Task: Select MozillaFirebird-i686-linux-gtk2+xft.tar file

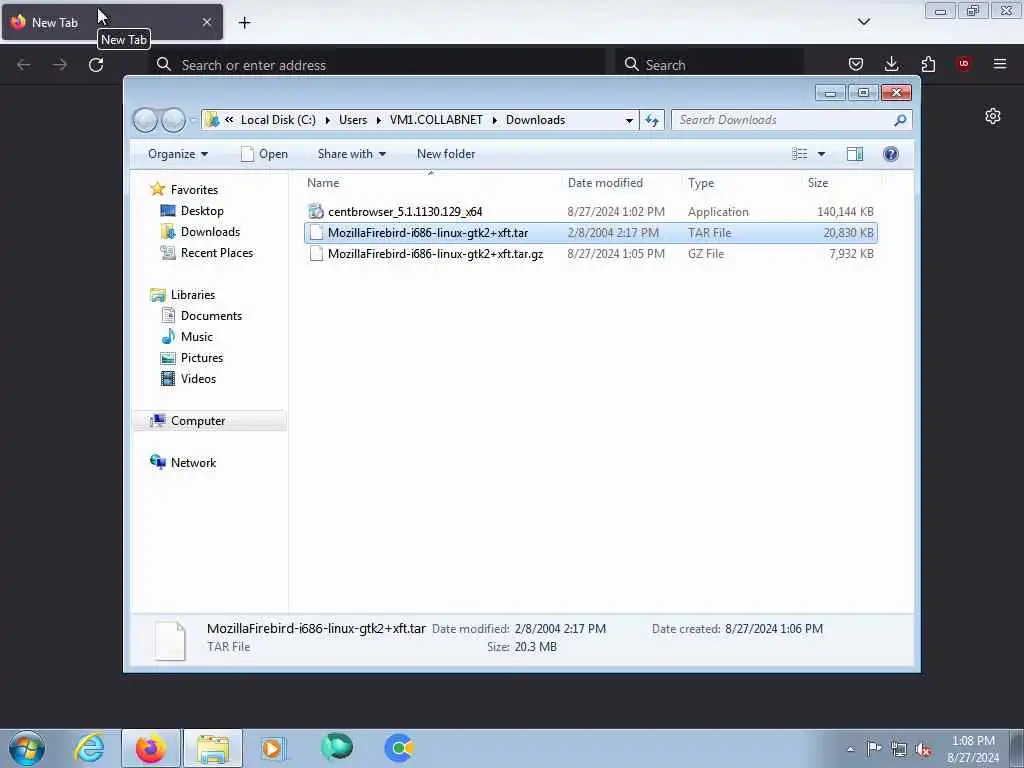Action: pyautogui.click(x=590, y=232)
